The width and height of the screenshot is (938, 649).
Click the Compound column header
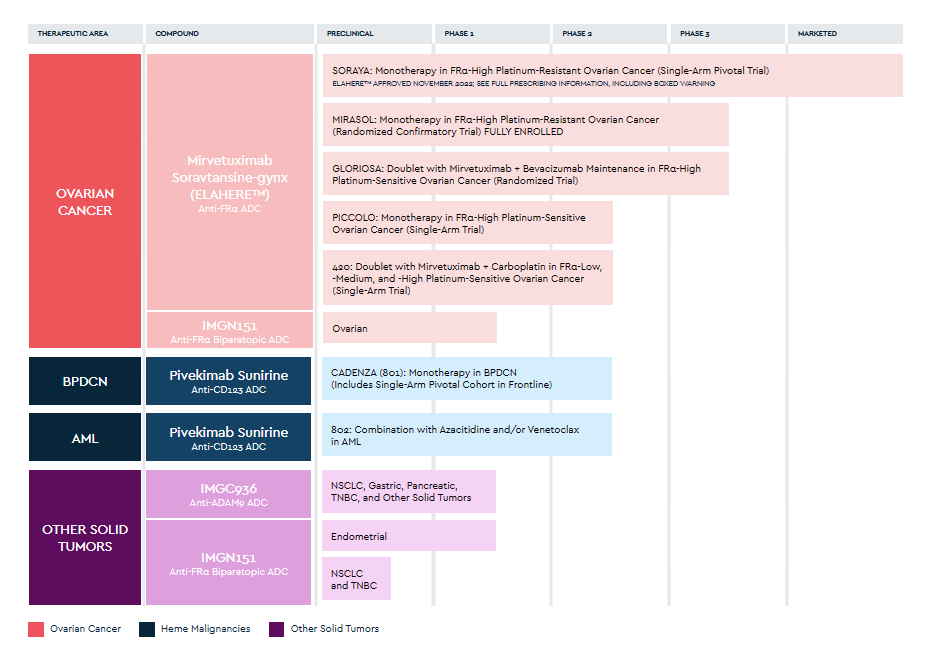point(230,33)
